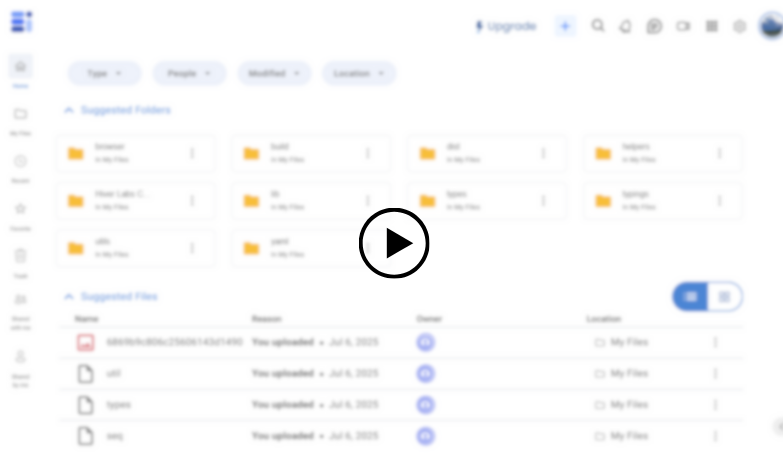783x466 pixels.
Task: Open Recent files in the sidebar
Action: click(x=20, y=163)
